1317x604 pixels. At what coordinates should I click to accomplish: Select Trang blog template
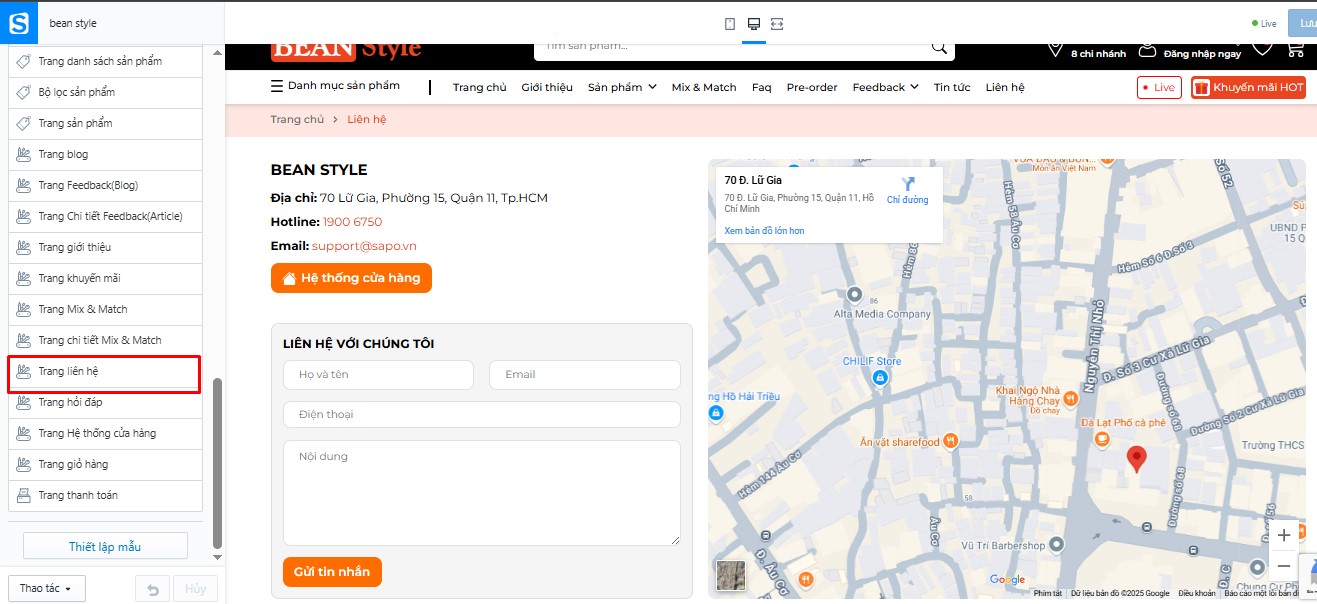[105, 154]
